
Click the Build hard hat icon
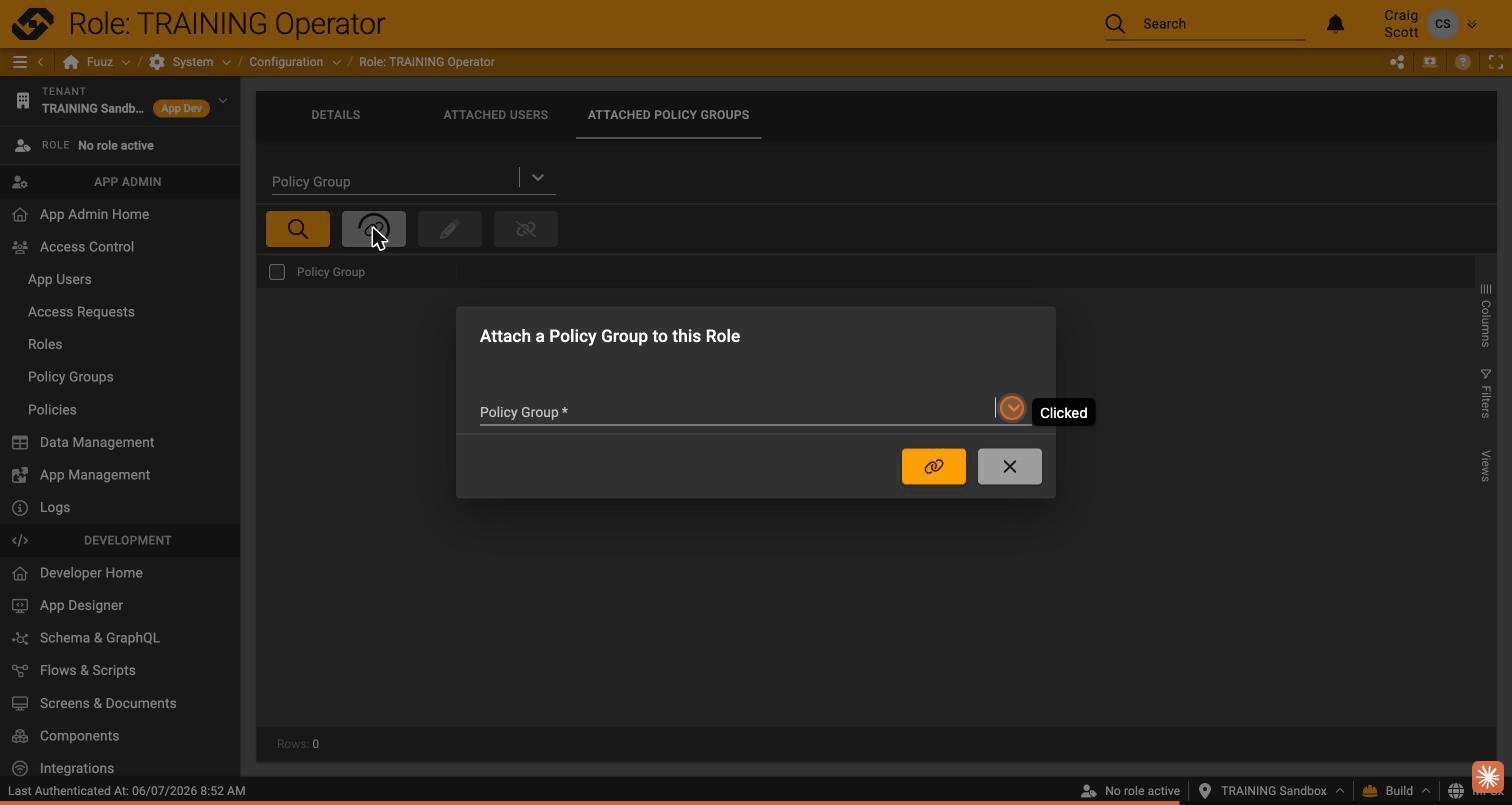point(1369,791)
